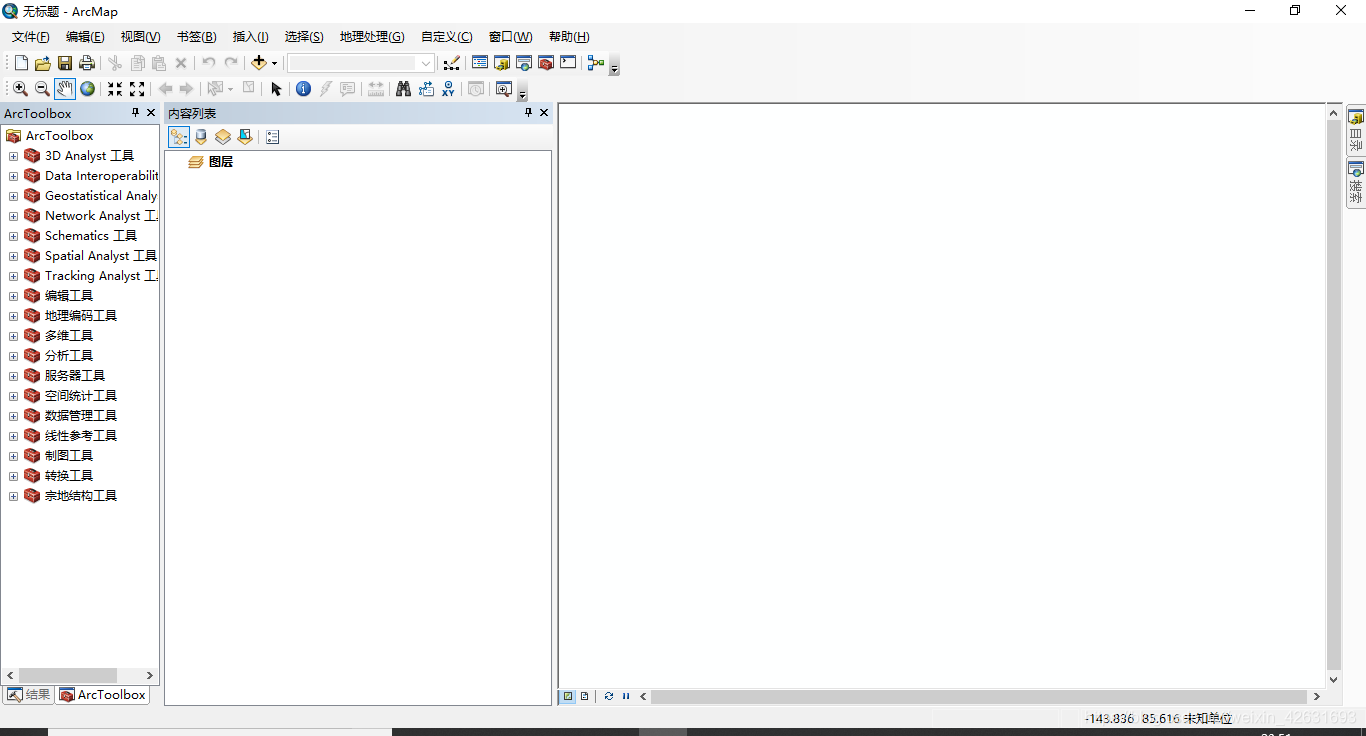
Task: Launch the ModelBuilder window icon
Action: click(596, 63)
